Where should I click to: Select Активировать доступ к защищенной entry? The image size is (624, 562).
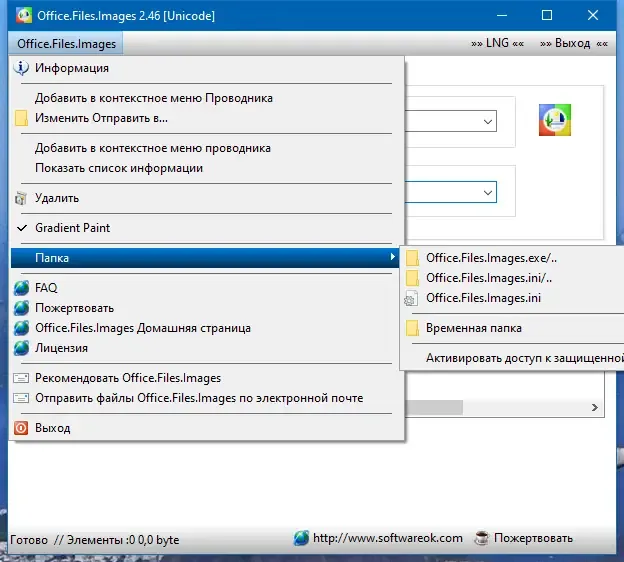click(x=513, y=358)
